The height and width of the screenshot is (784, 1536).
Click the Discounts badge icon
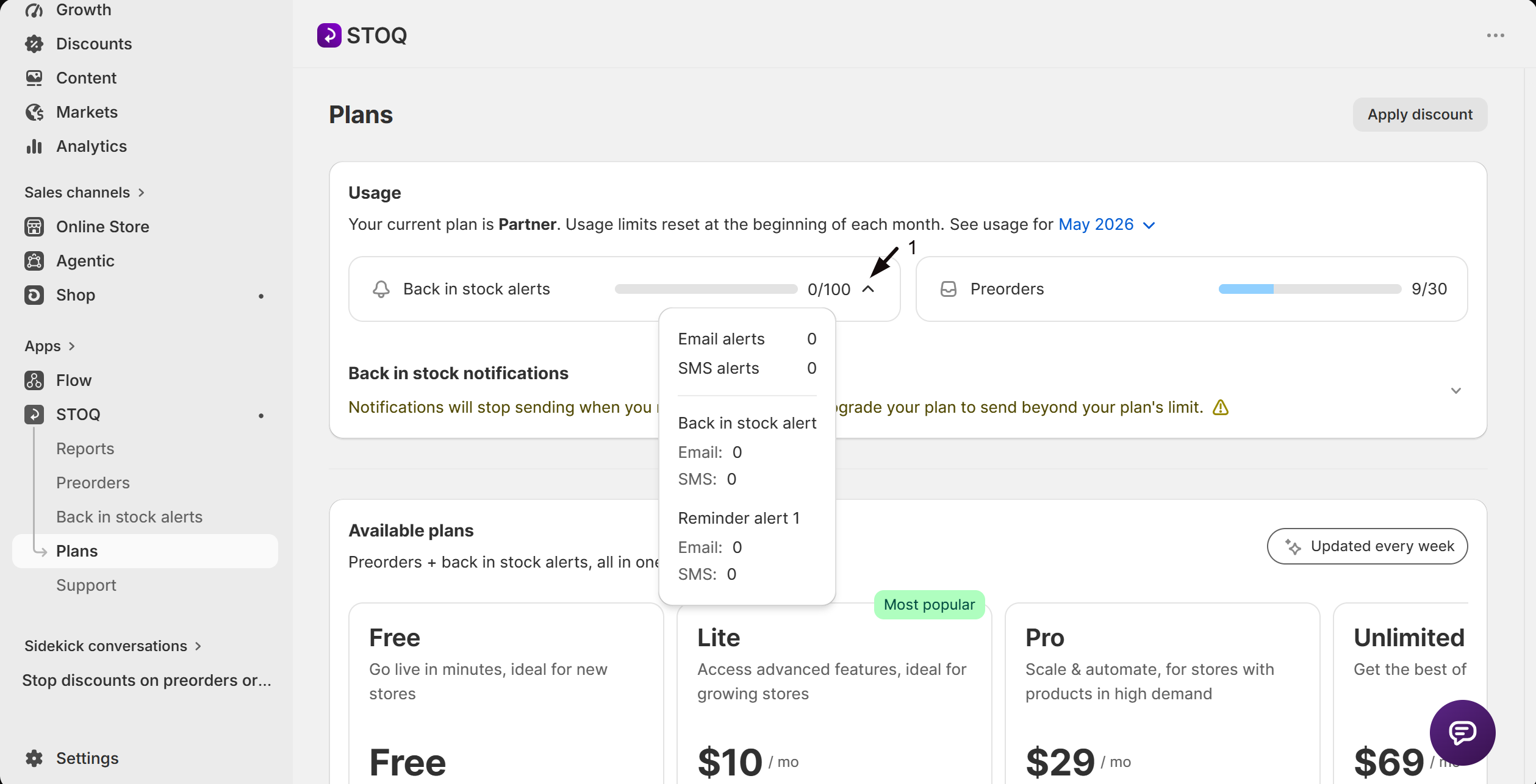tap(34, 44)
